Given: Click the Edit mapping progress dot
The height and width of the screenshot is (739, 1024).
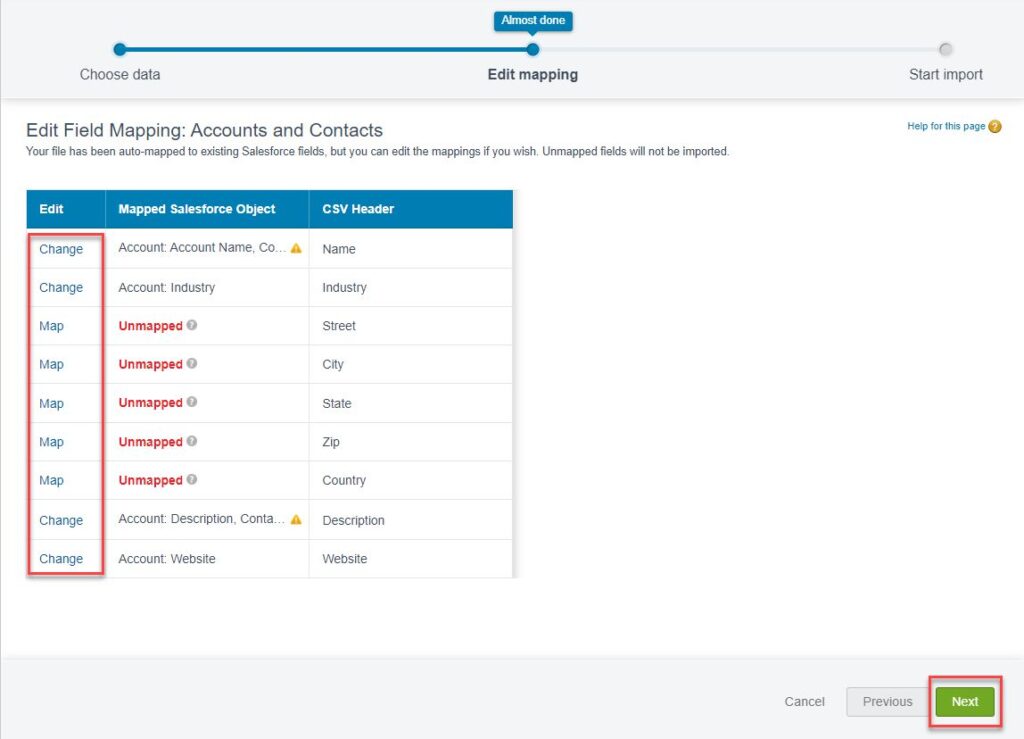Looking at the screenshot, I should point(533,49).
